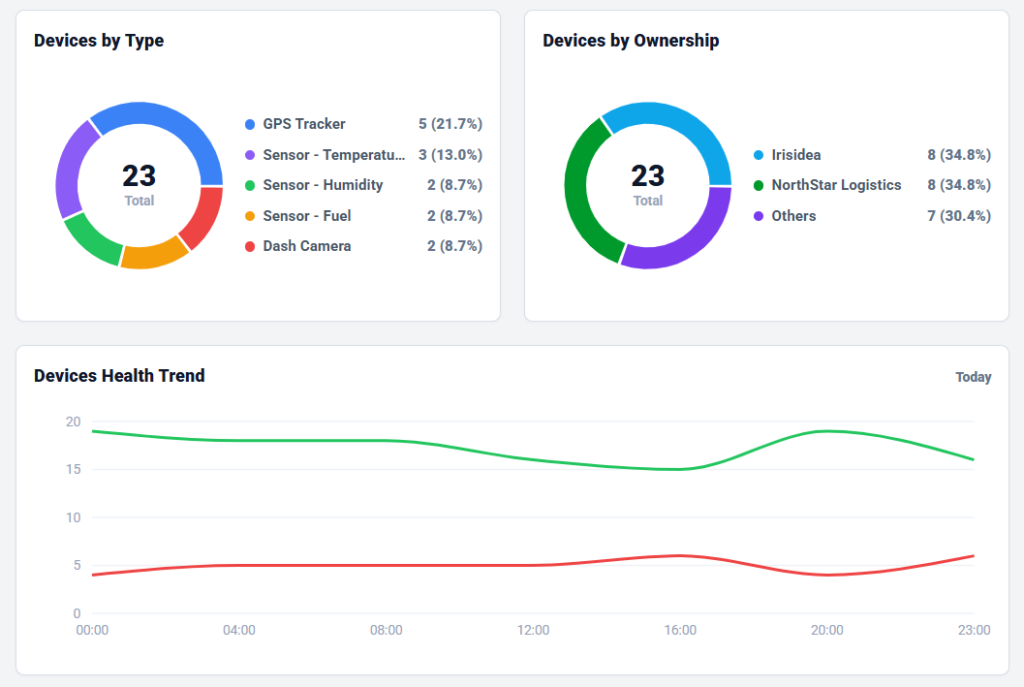
Task: Click the Today label on health trend
Action: coord(973,377)
